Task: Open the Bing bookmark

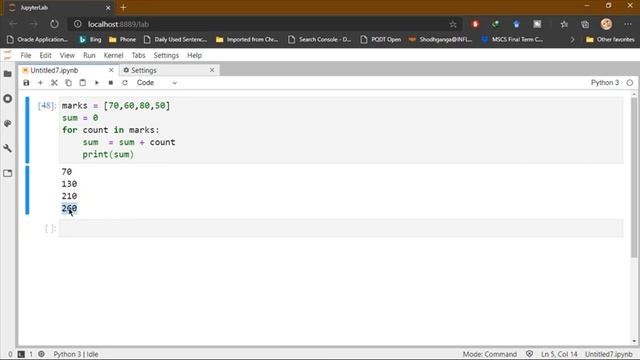Action: 90,40
